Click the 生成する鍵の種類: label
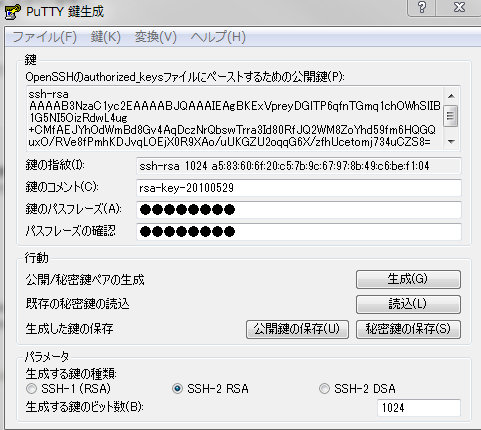This screenshot has width=481, height=430. [x=71, y=374]
